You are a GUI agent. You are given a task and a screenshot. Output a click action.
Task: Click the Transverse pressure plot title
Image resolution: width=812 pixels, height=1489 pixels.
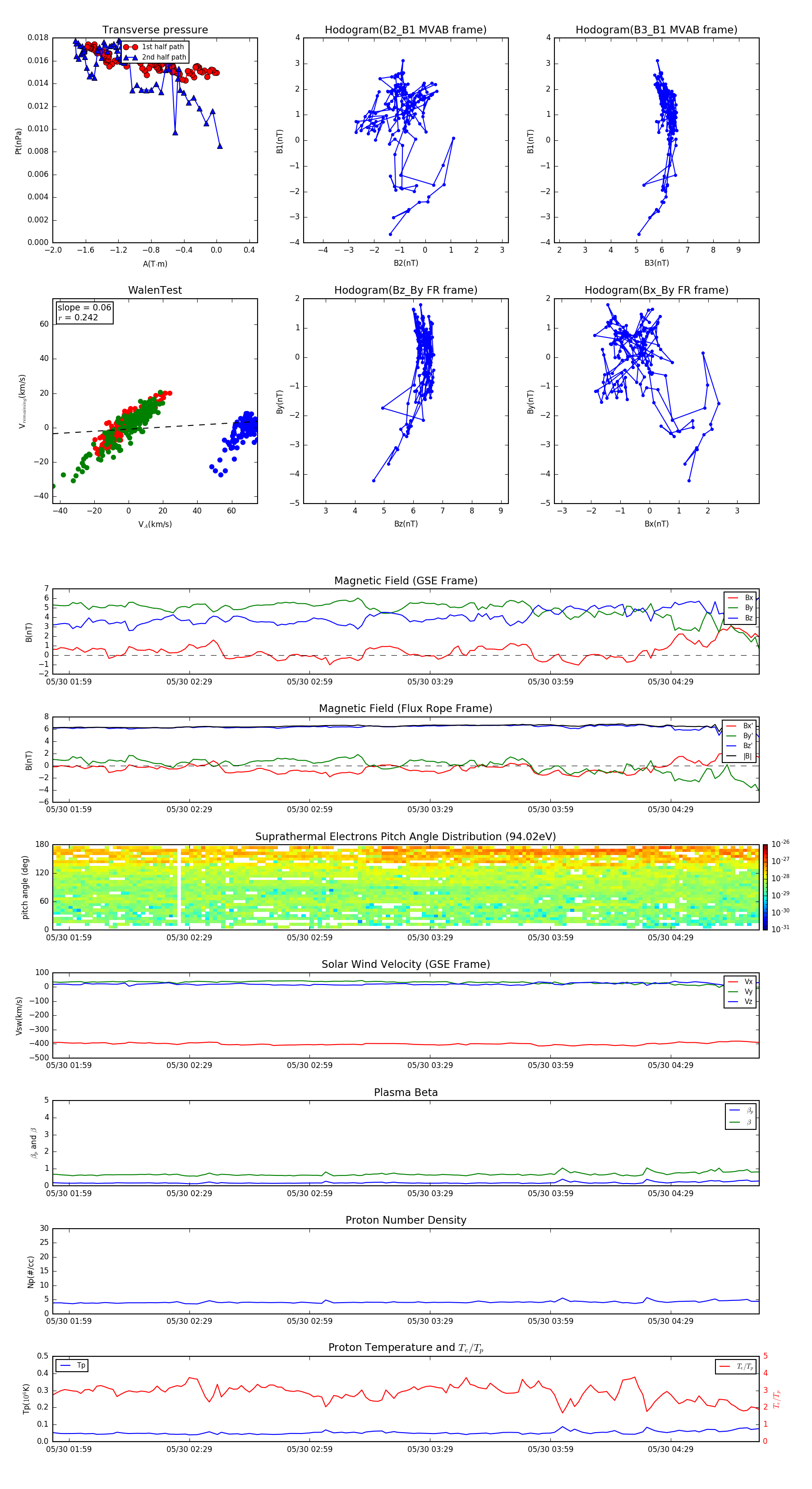coord(155,29)
